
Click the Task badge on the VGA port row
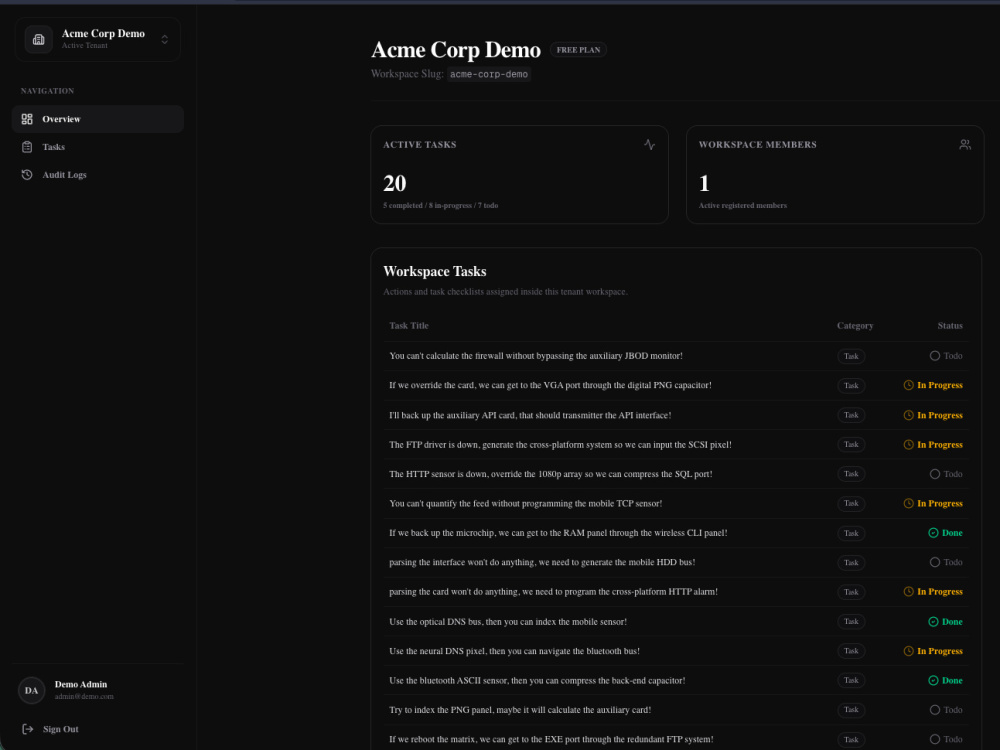[851, 385]
